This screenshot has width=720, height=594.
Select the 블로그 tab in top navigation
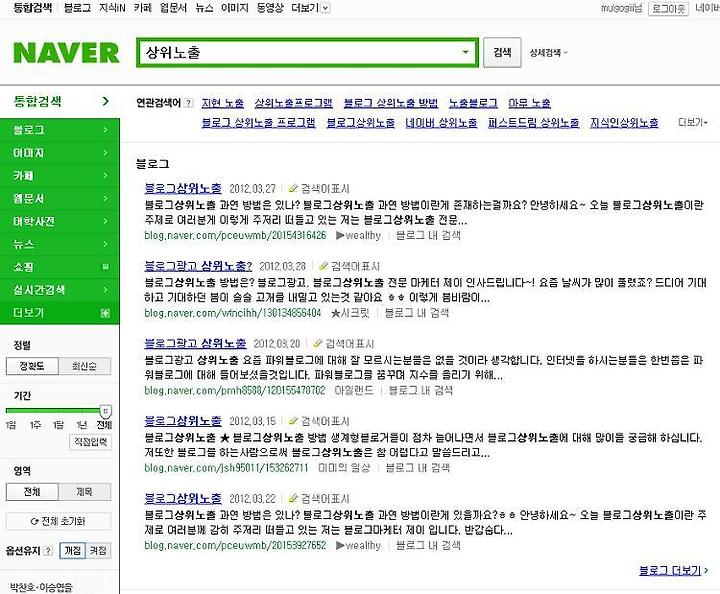(77, 8)
